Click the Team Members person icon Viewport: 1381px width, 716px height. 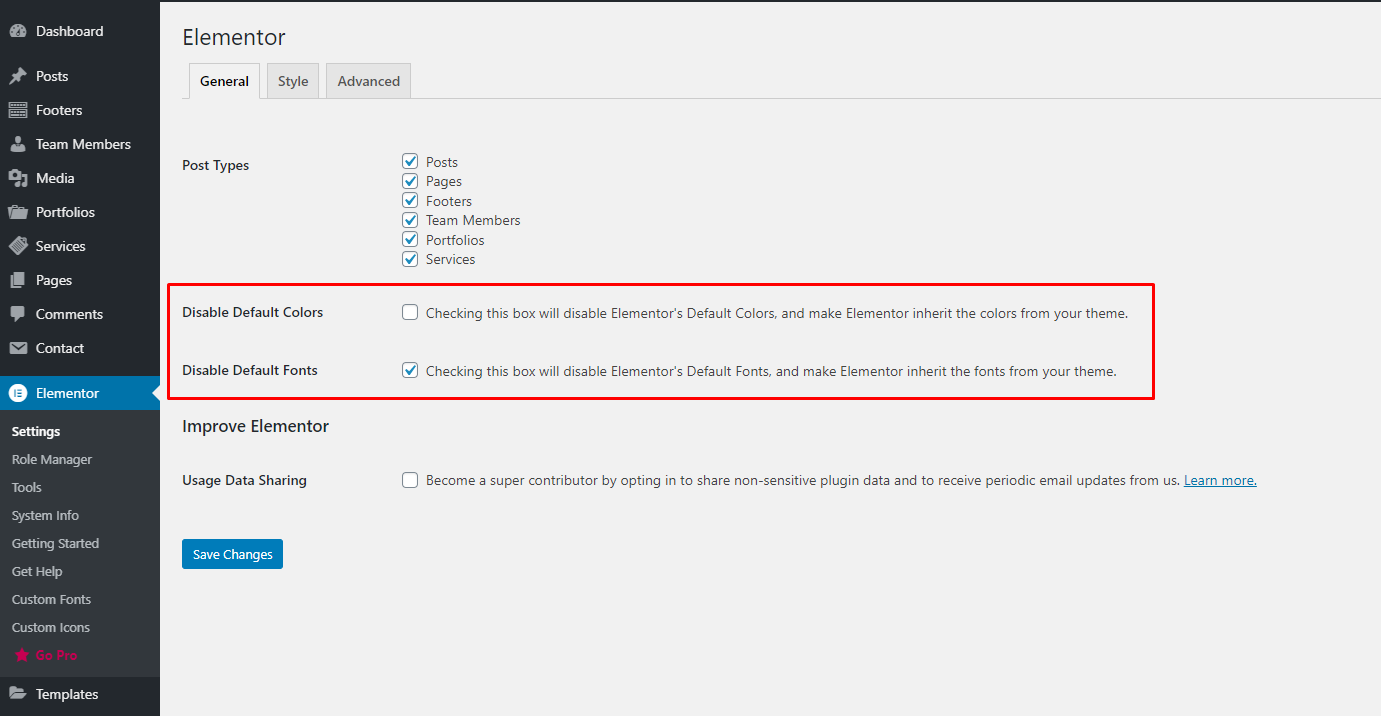pos(18,144)
